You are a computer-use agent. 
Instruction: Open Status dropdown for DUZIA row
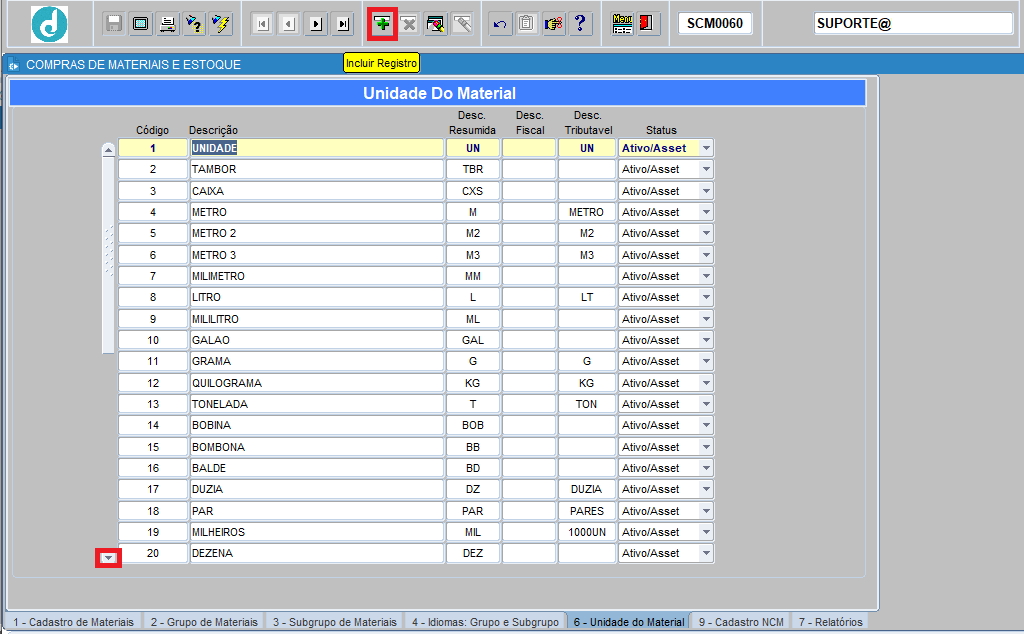[x=706, y=489]
